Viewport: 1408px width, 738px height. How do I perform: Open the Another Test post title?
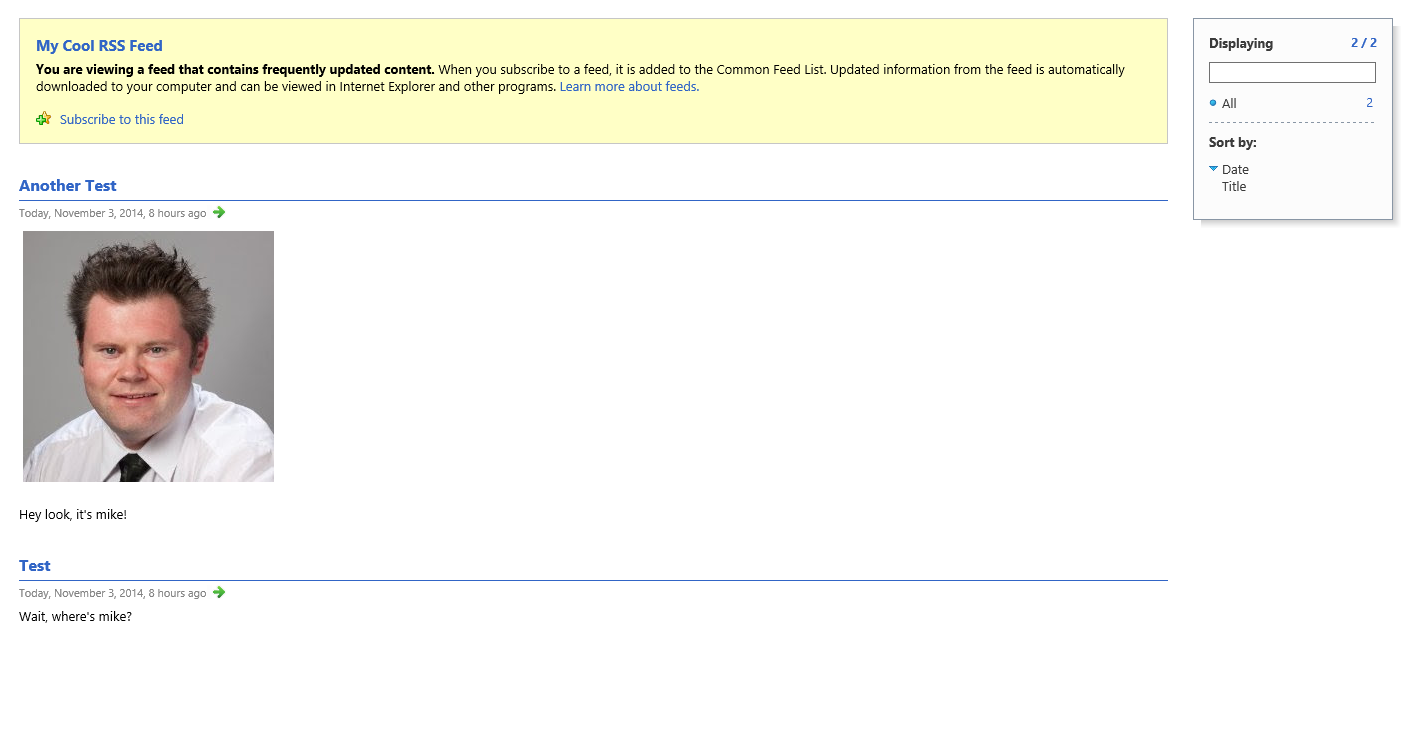[68, 186]
